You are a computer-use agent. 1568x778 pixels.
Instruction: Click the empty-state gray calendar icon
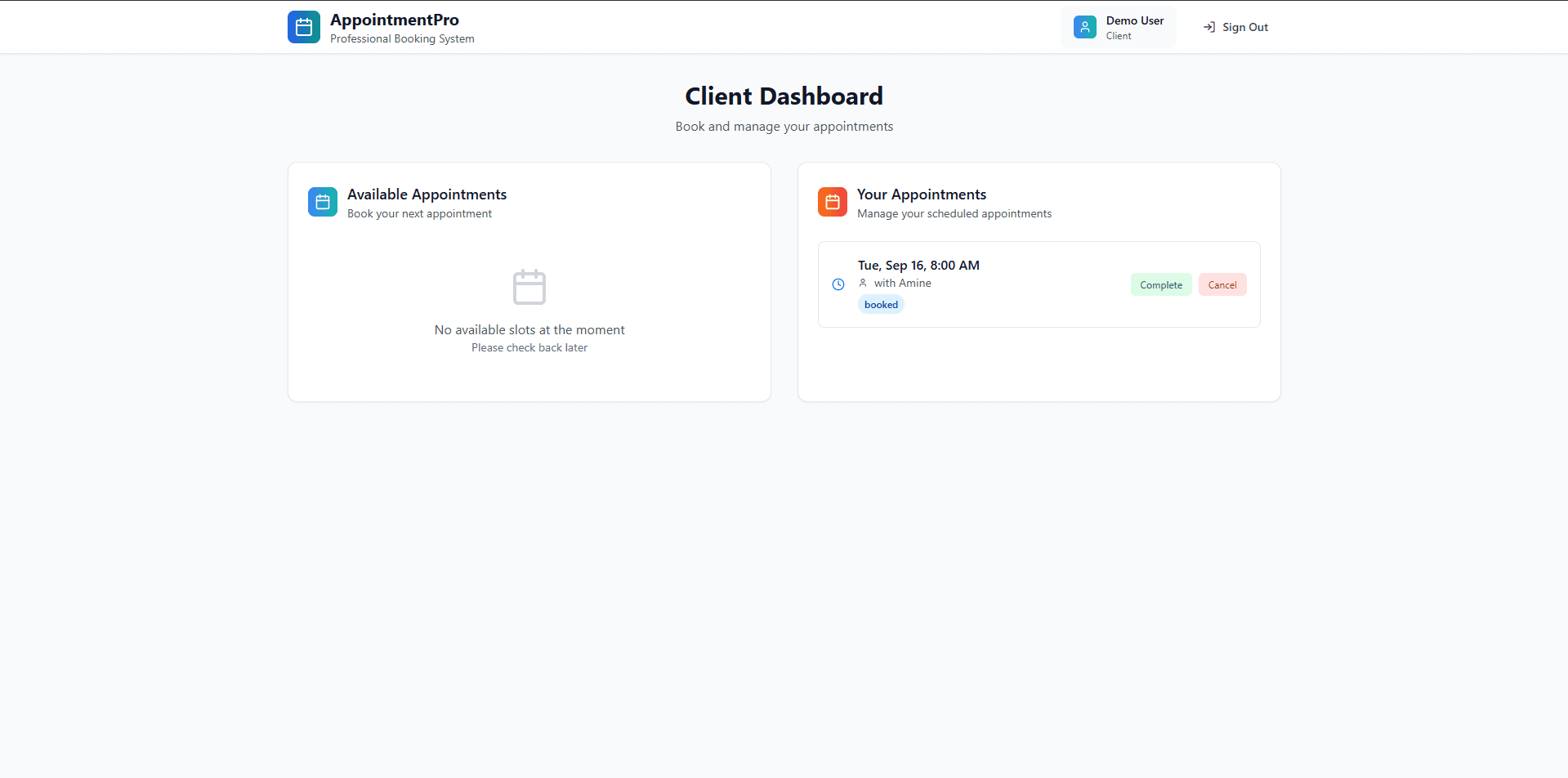[529, 287]
